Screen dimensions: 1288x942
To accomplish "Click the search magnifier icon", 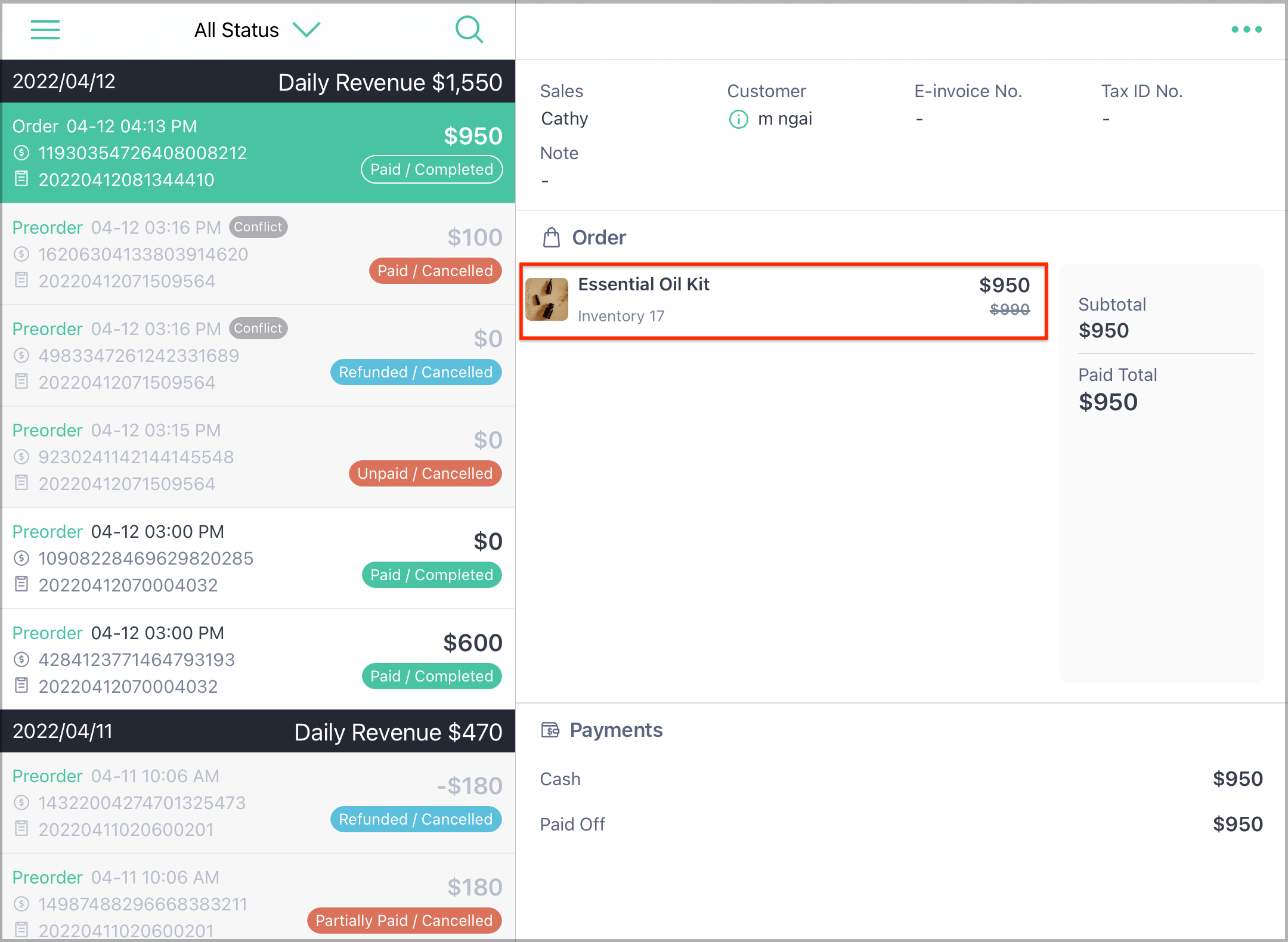I will 469,29.
